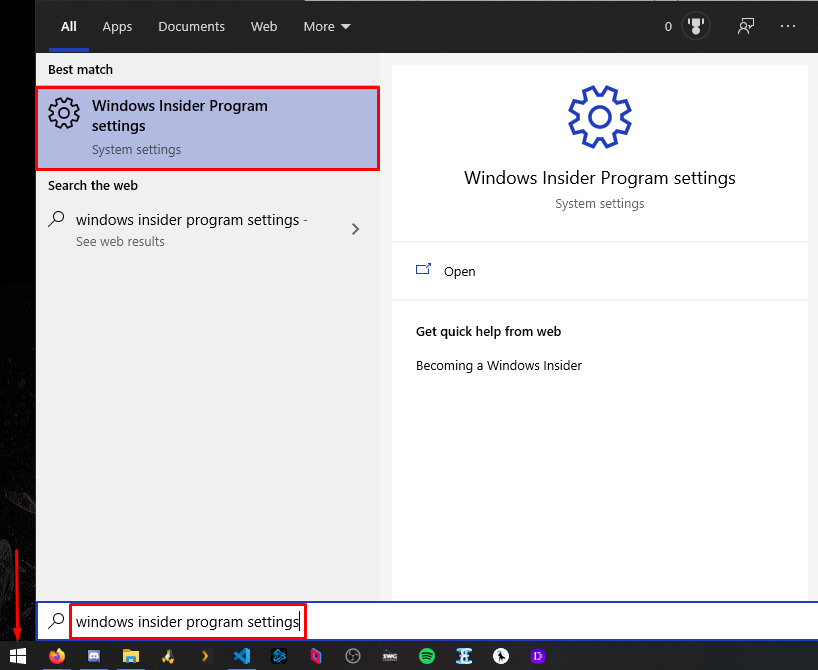The height and width of the screenshot is (670, 818).
Task: Click the search magnifier in the search box
Action: pyautogui.click(x=56, y=621)
